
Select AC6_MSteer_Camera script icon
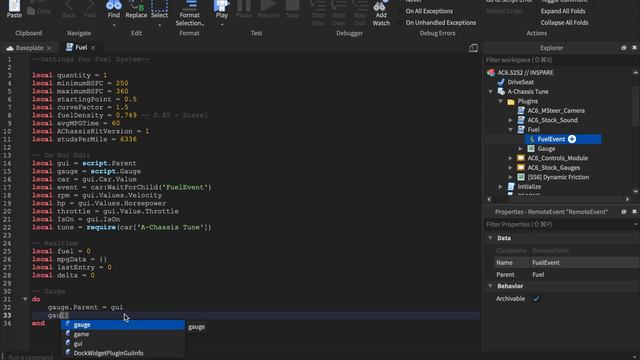[521, 111]
